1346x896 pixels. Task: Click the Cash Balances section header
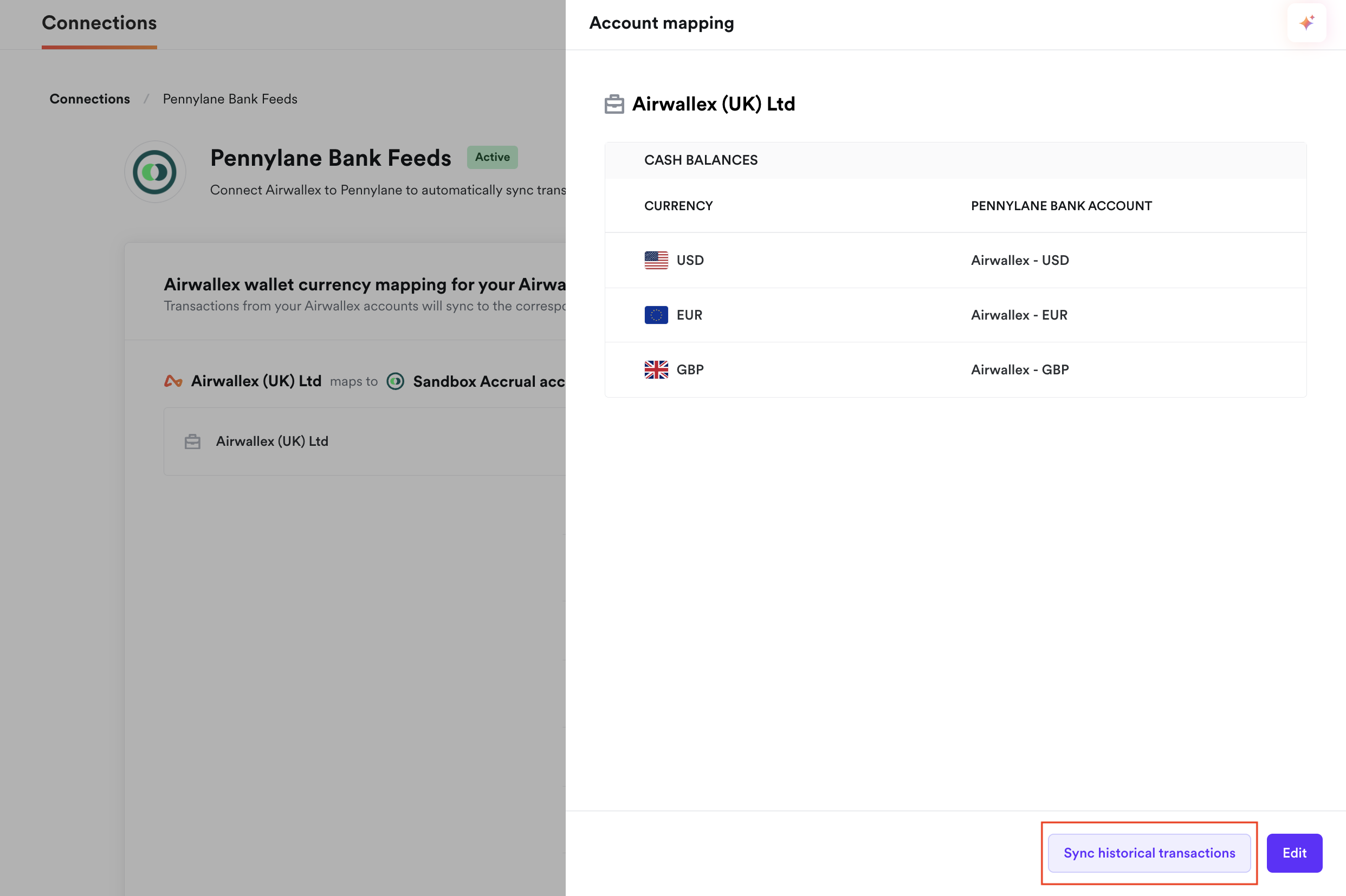701,160
